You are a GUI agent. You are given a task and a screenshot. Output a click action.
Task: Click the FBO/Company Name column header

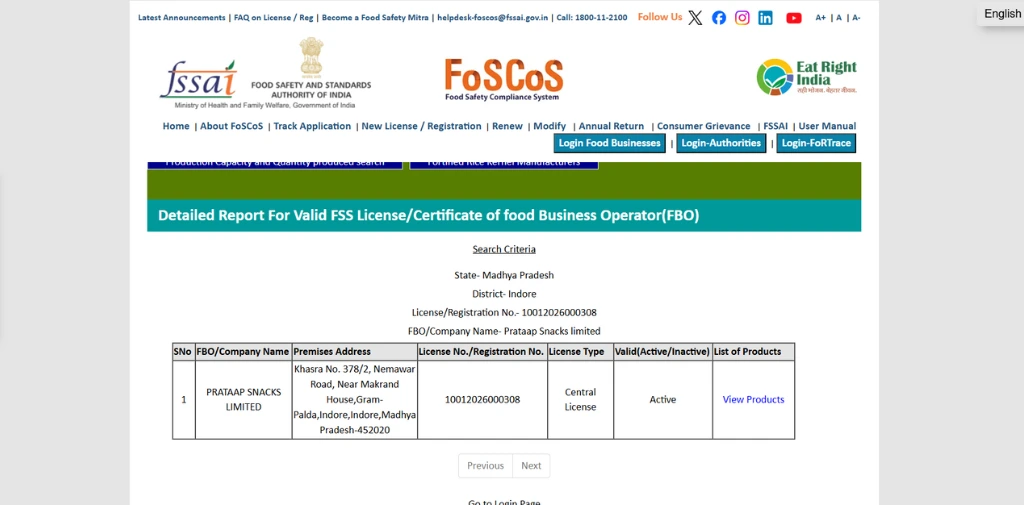click(244, 351)
